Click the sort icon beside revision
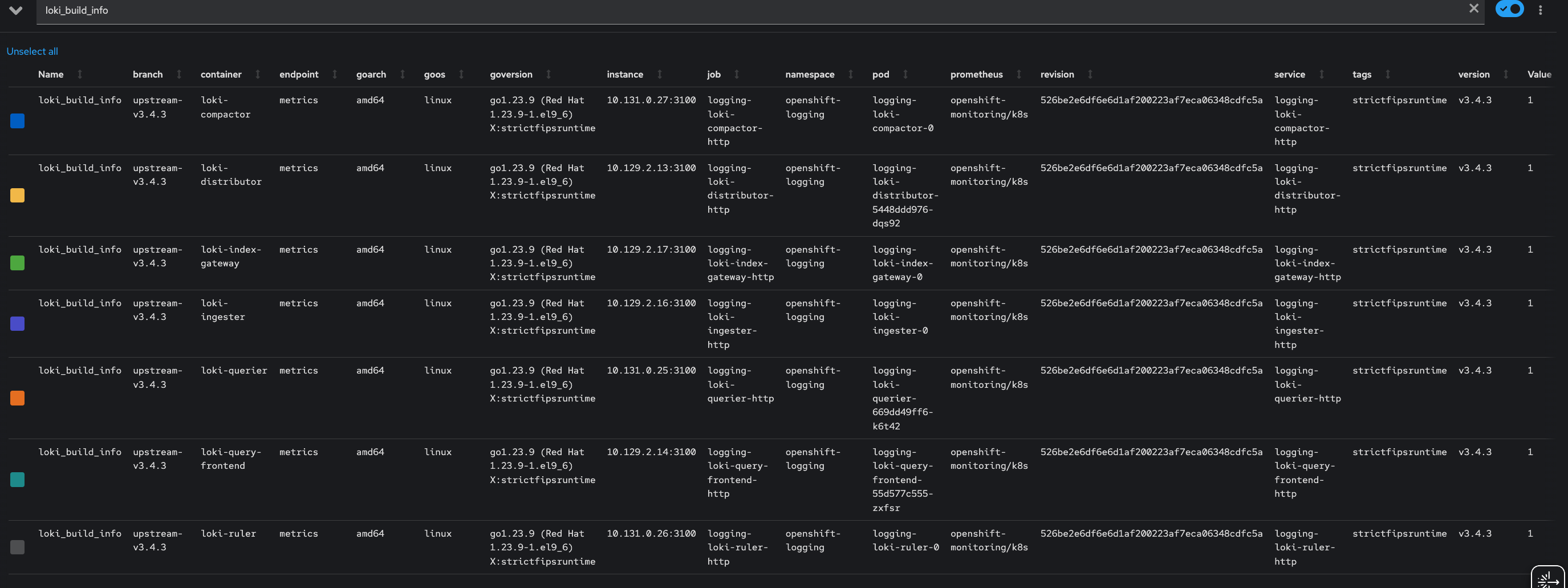This screenshot has height=588, width=1568. [x=1090, y=74]
